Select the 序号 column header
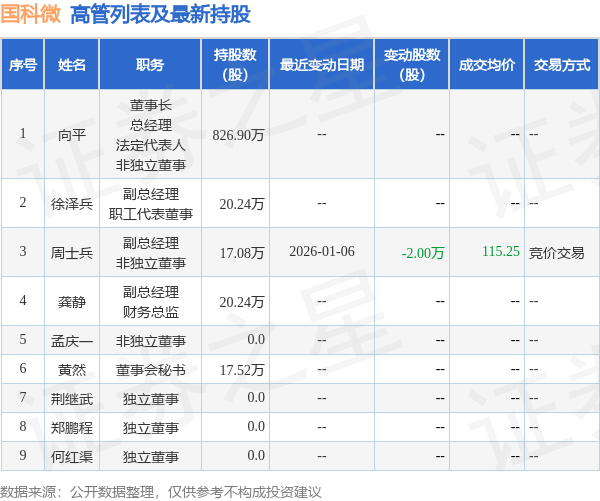Viewport: 600px width, 501px height. tap(23, 64)
